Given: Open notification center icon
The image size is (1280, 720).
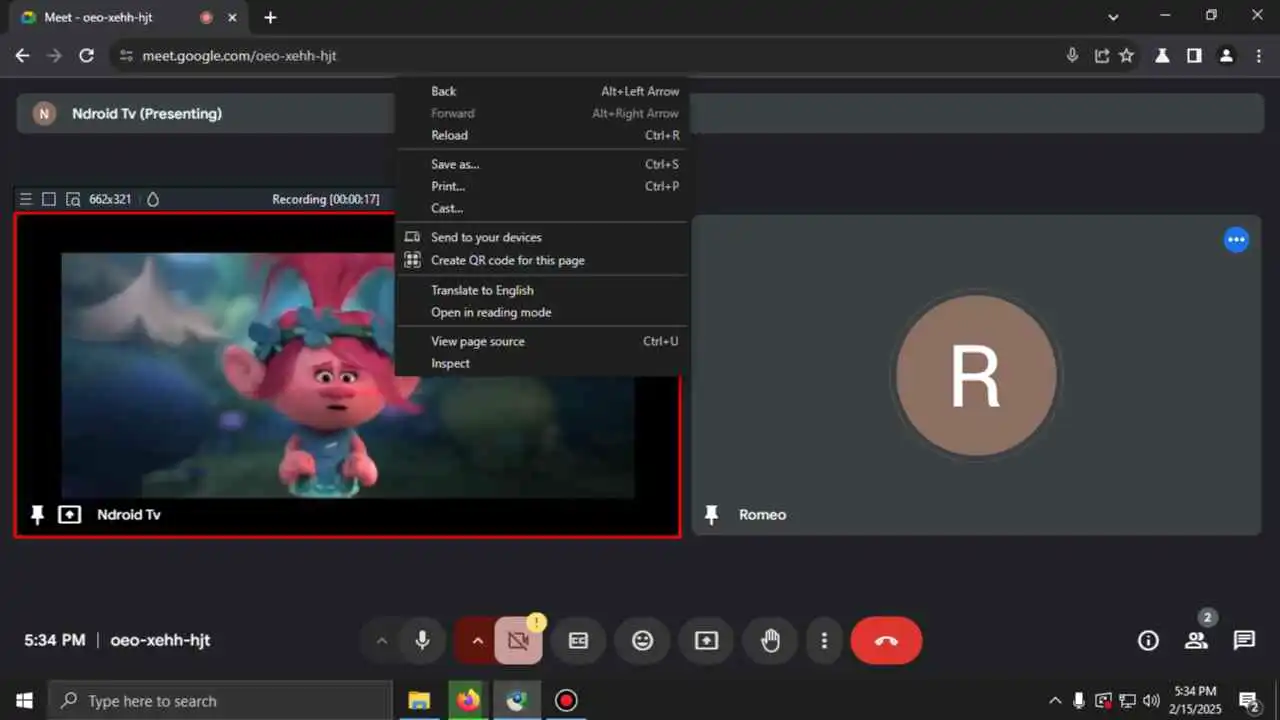Looking at the screenshot, I should [1249, 701].
